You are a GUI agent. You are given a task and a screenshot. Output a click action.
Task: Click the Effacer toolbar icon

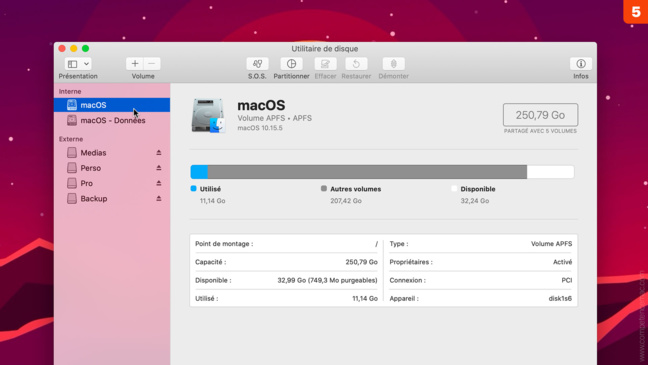325,64
